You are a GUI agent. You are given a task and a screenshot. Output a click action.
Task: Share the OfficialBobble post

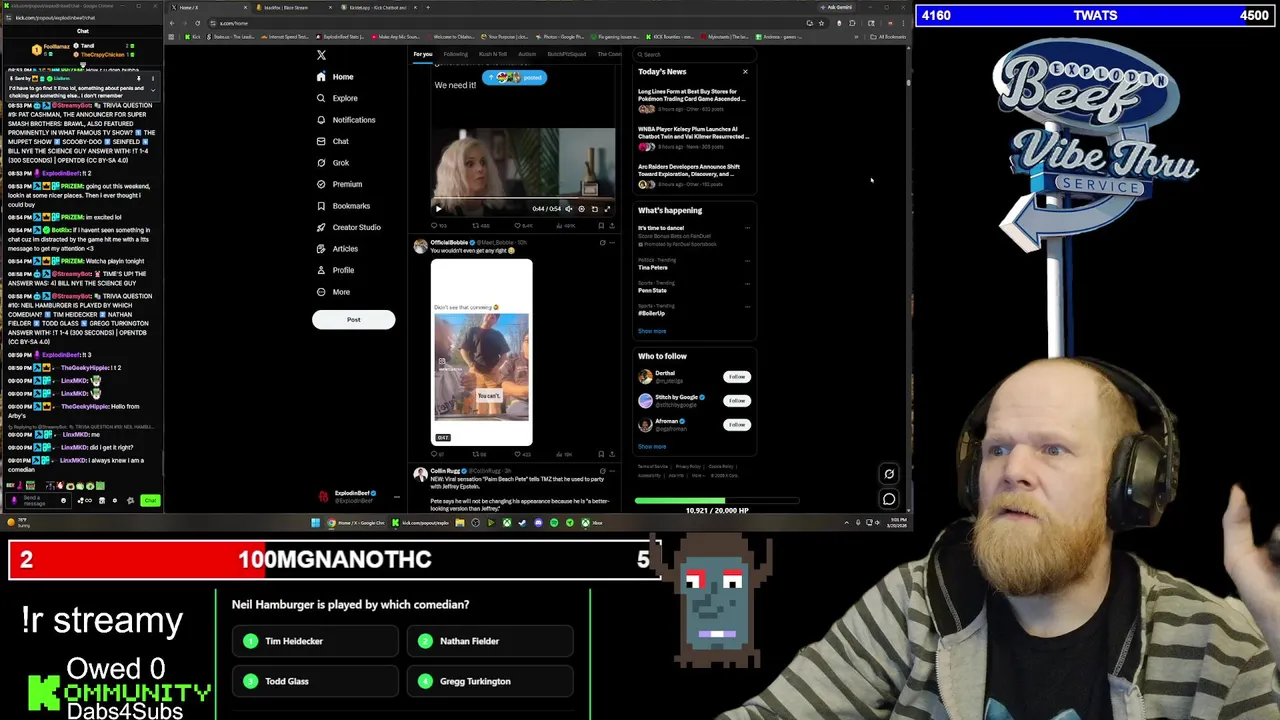click(611, 454)
